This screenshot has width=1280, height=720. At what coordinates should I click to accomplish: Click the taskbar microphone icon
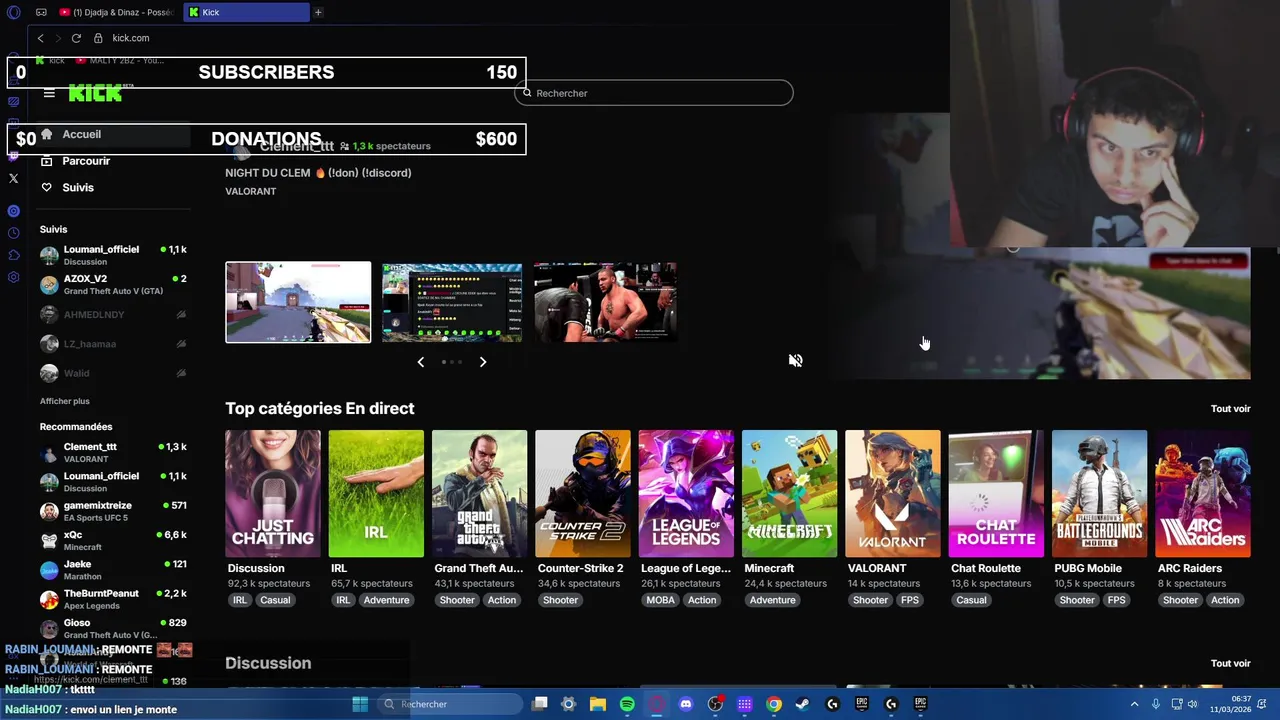tap(1156, 704)
